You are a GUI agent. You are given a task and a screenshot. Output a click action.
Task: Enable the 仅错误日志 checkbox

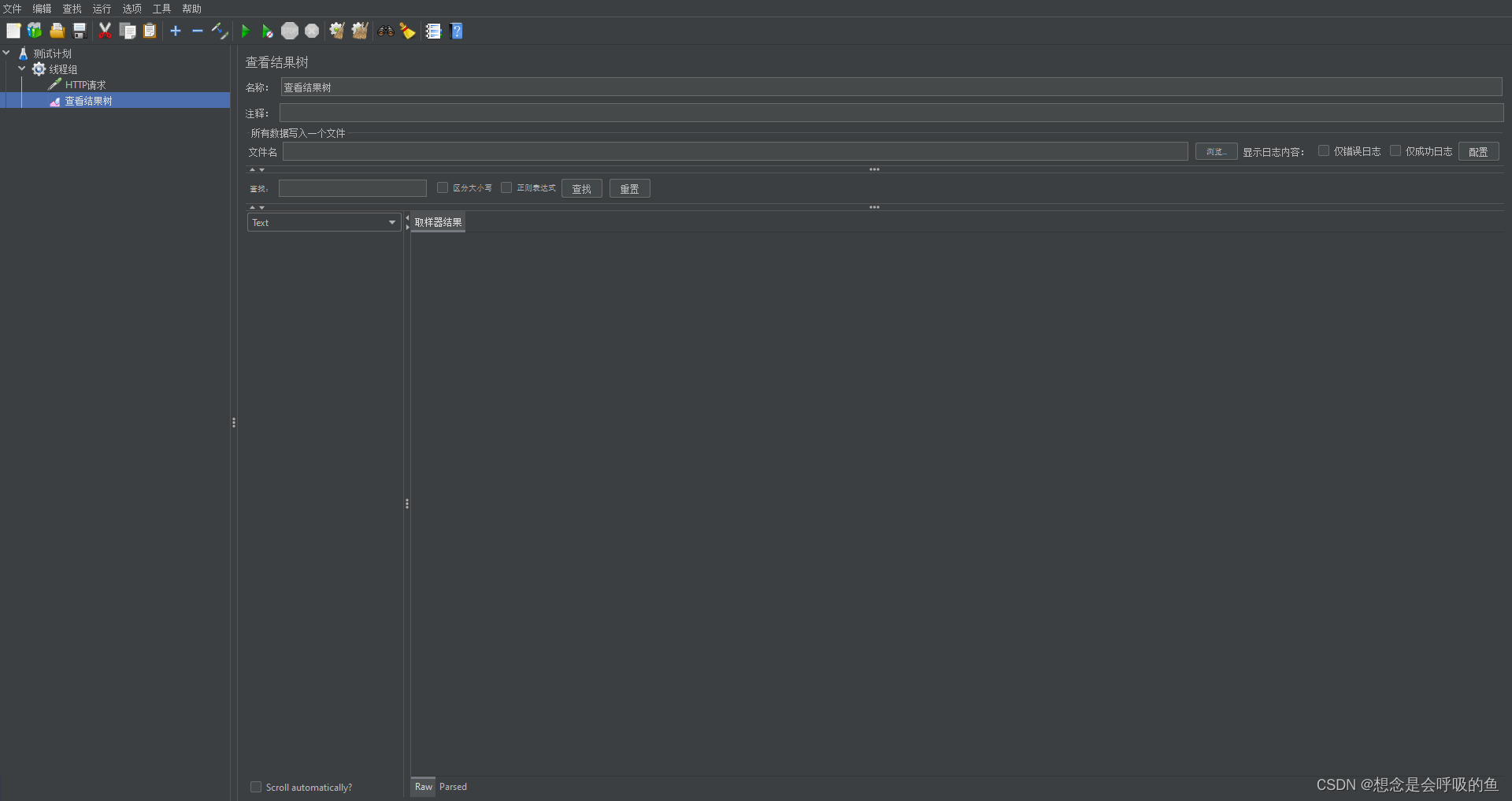pos(1324,150)
